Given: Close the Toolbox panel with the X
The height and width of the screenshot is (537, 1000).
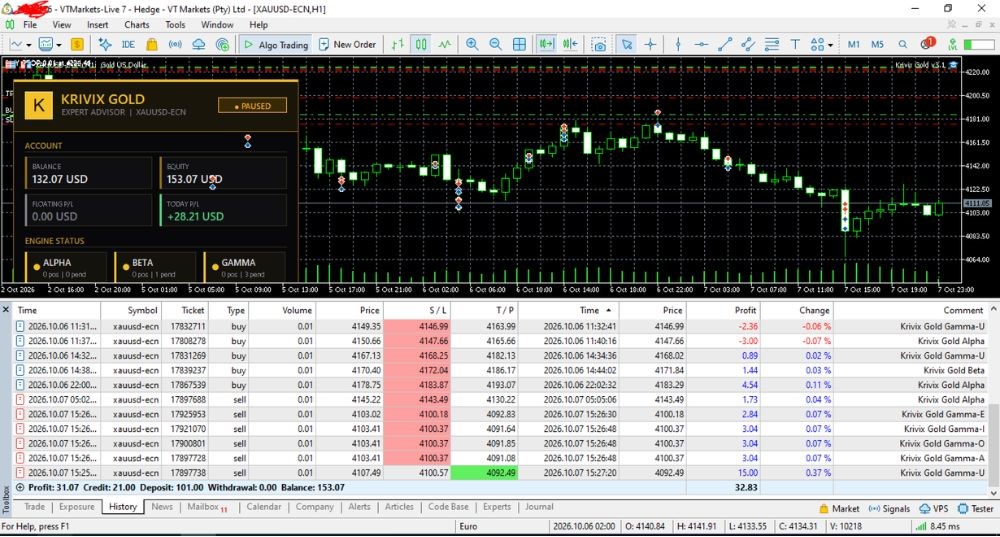Looking at the screenshot, I should pyautogui.click(x=6, y=310).
